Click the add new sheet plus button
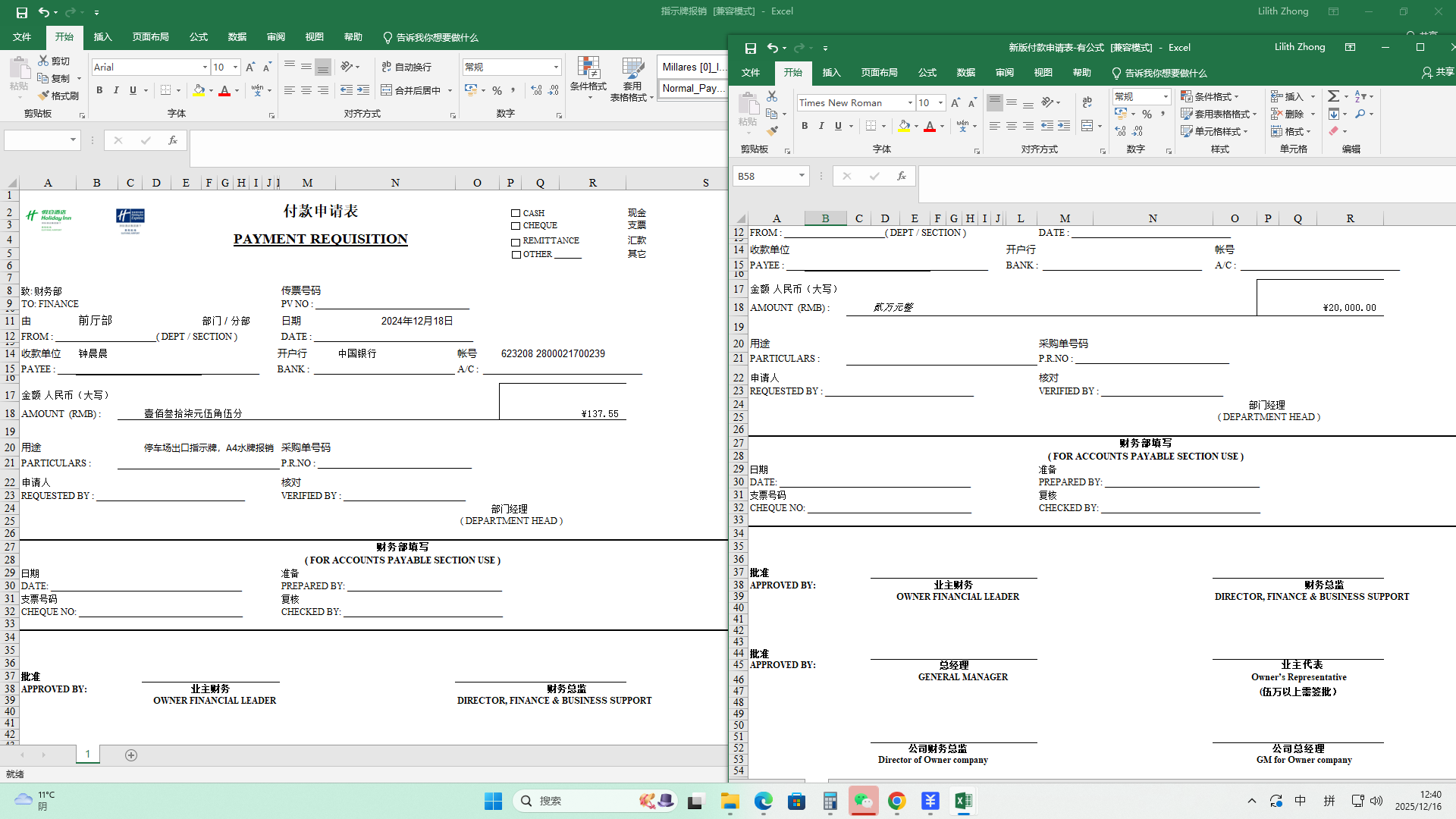The image size is (1456, 819). point(131,755)
